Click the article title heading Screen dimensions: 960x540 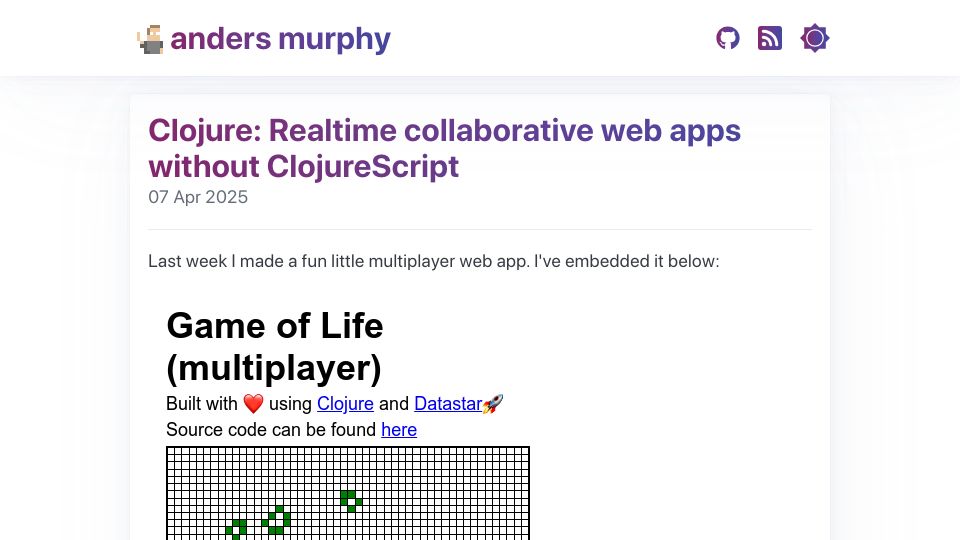pos(444,148)
